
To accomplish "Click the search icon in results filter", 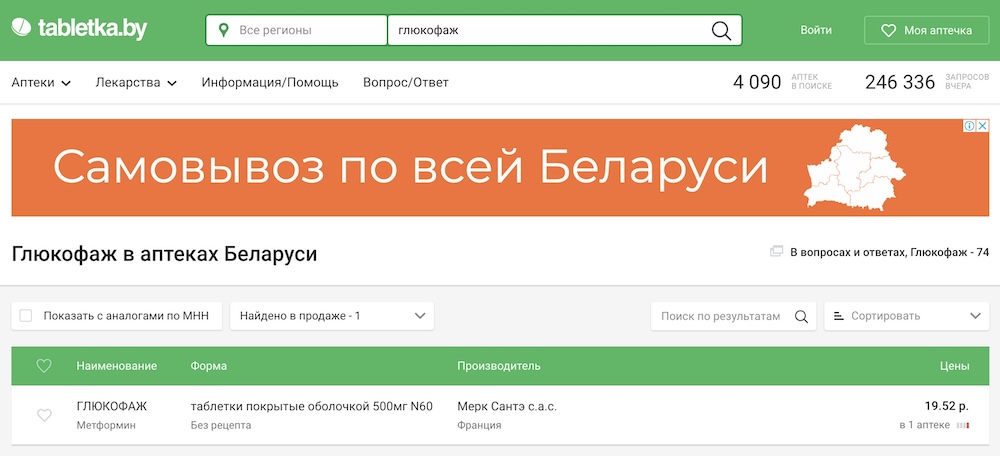I will tap(801, 316).
